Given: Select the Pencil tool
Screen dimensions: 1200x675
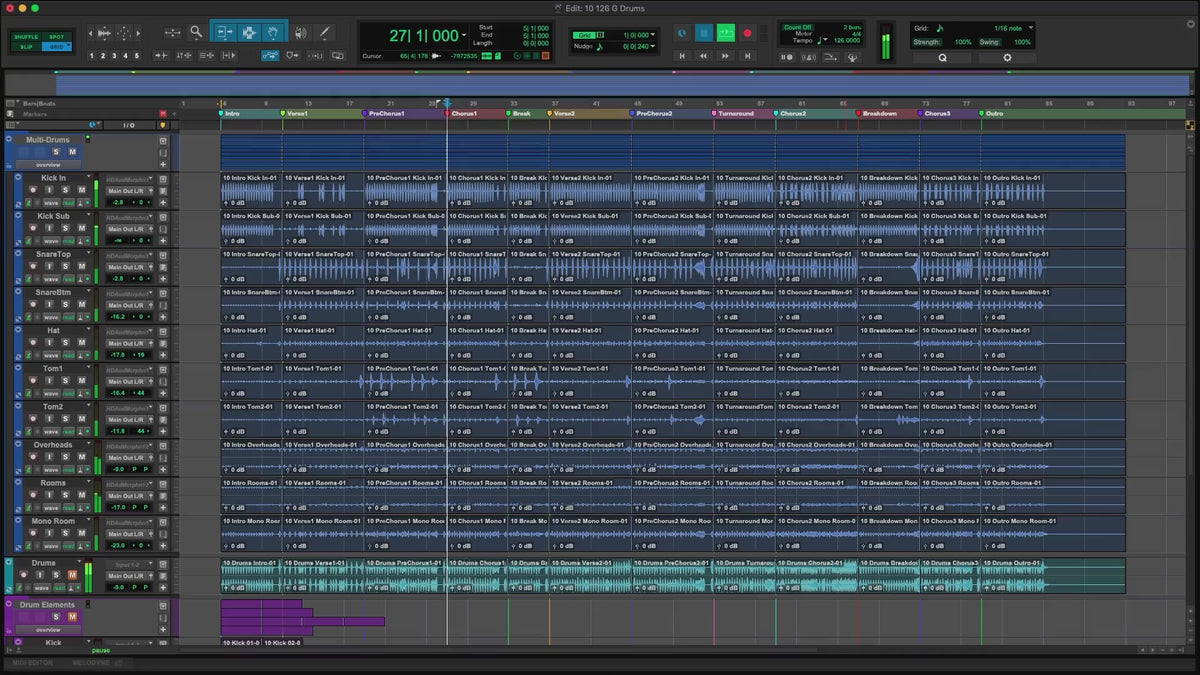Looking at the screenshot, I should point(324,32).
